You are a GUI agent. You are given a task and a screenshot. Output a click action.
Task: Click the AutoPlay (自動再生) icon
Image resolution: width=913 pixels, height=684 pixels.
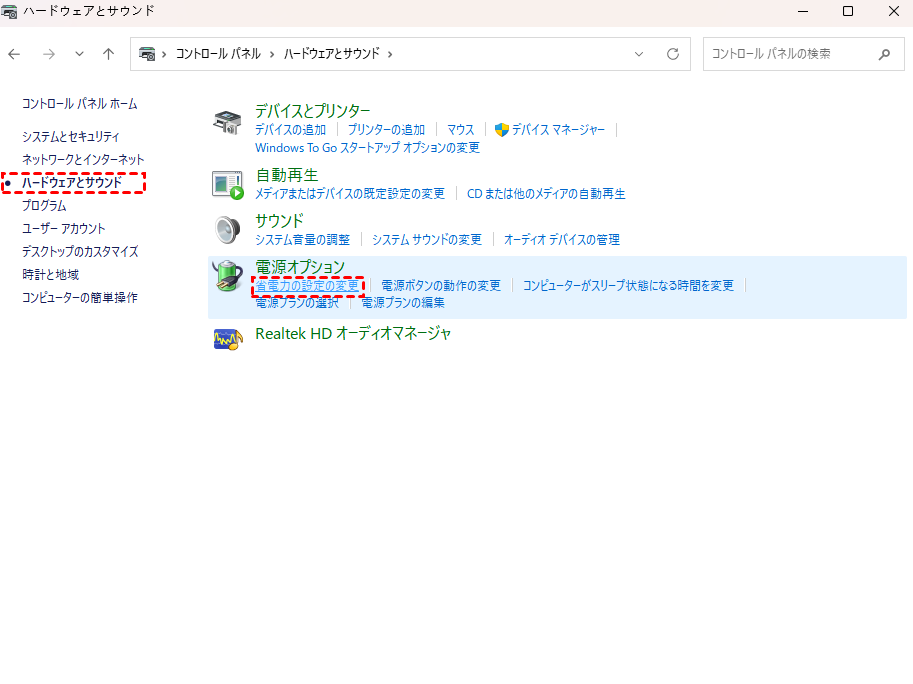227,185
